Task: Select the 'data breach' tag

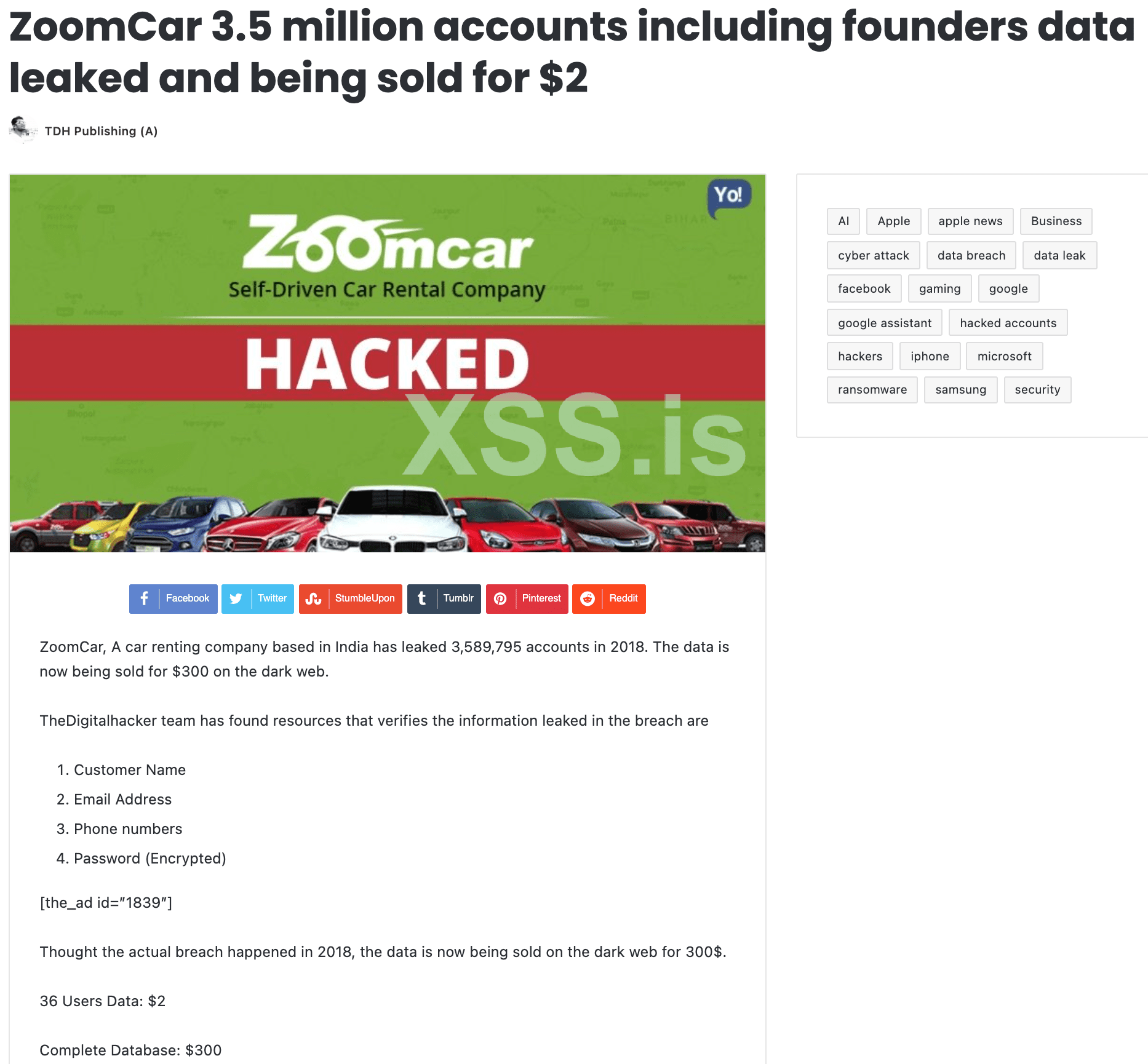Action: click(971, 255)
